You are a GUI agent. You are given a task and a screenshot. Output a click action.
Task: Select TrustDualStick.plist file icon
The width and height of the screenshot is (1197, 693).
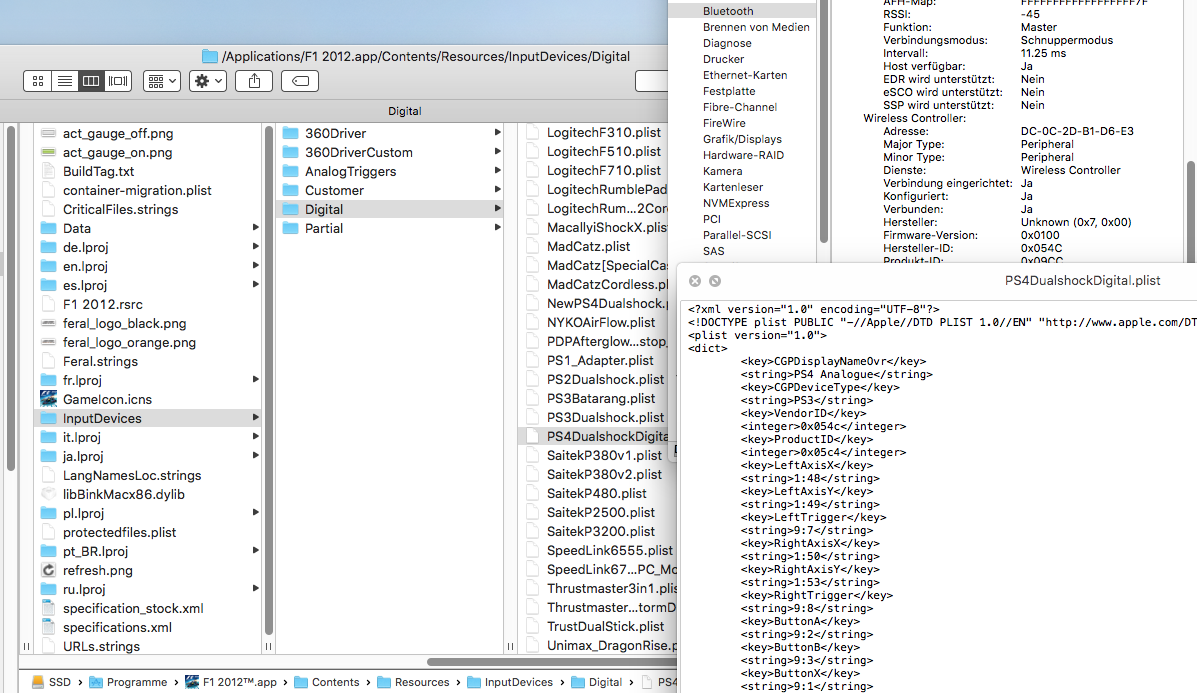coord(533,627)
